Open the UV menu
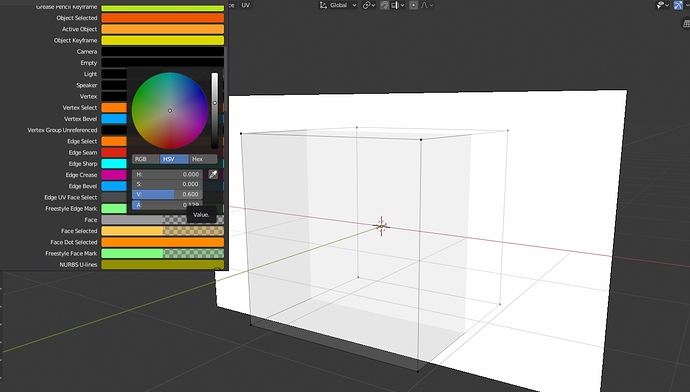This screenshot has height=392, width=690. (x=246, y=5)
